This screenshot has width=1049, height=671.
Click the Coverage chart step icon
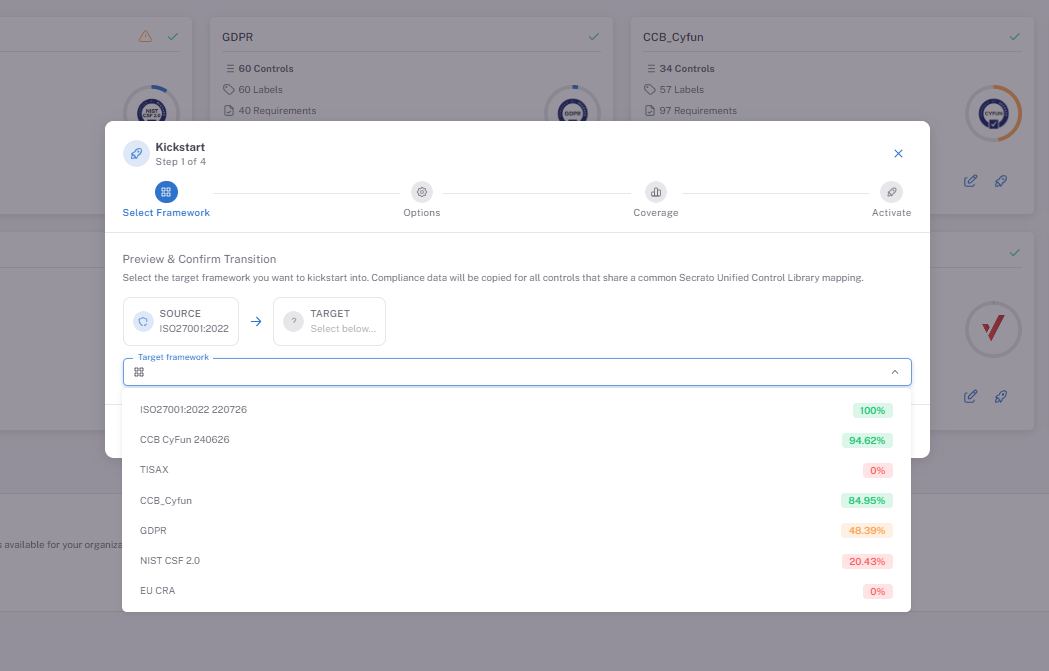[656, 192]
